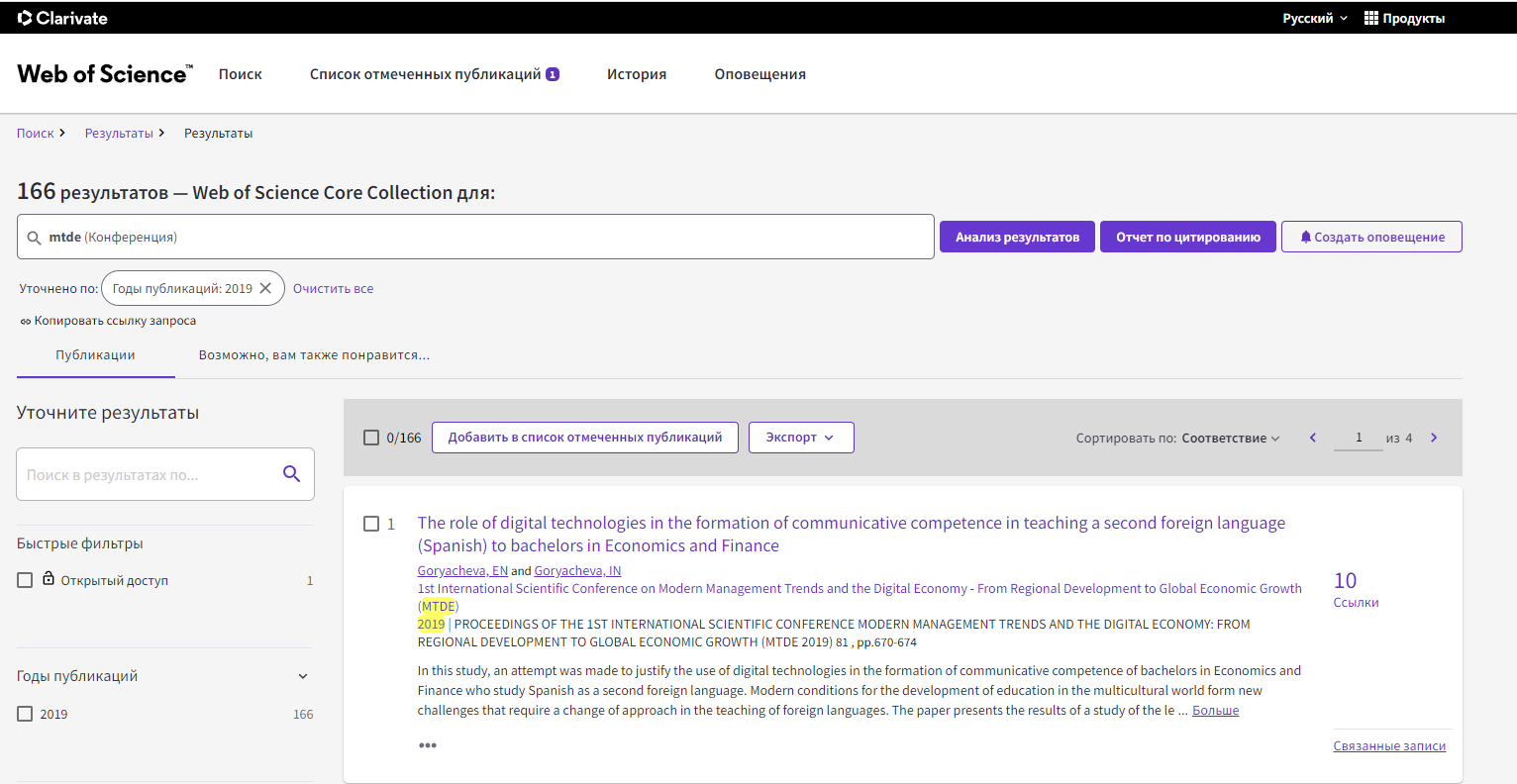Viewport: 1517px width, 784px height.
Task: Check the 2019 publication year filter
Action: (25, 714)
